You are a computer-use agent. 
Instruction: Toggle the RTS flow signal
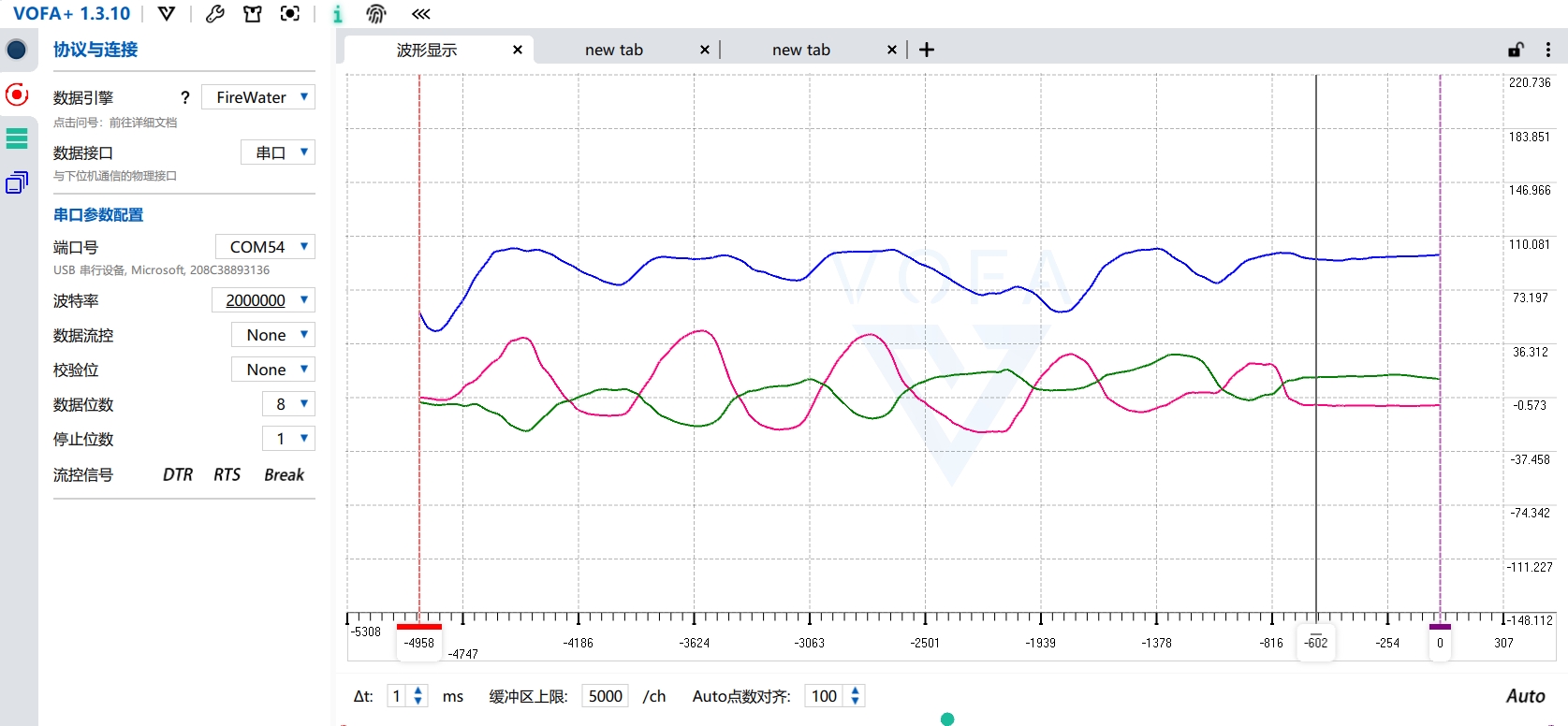(x=227, y=475)
